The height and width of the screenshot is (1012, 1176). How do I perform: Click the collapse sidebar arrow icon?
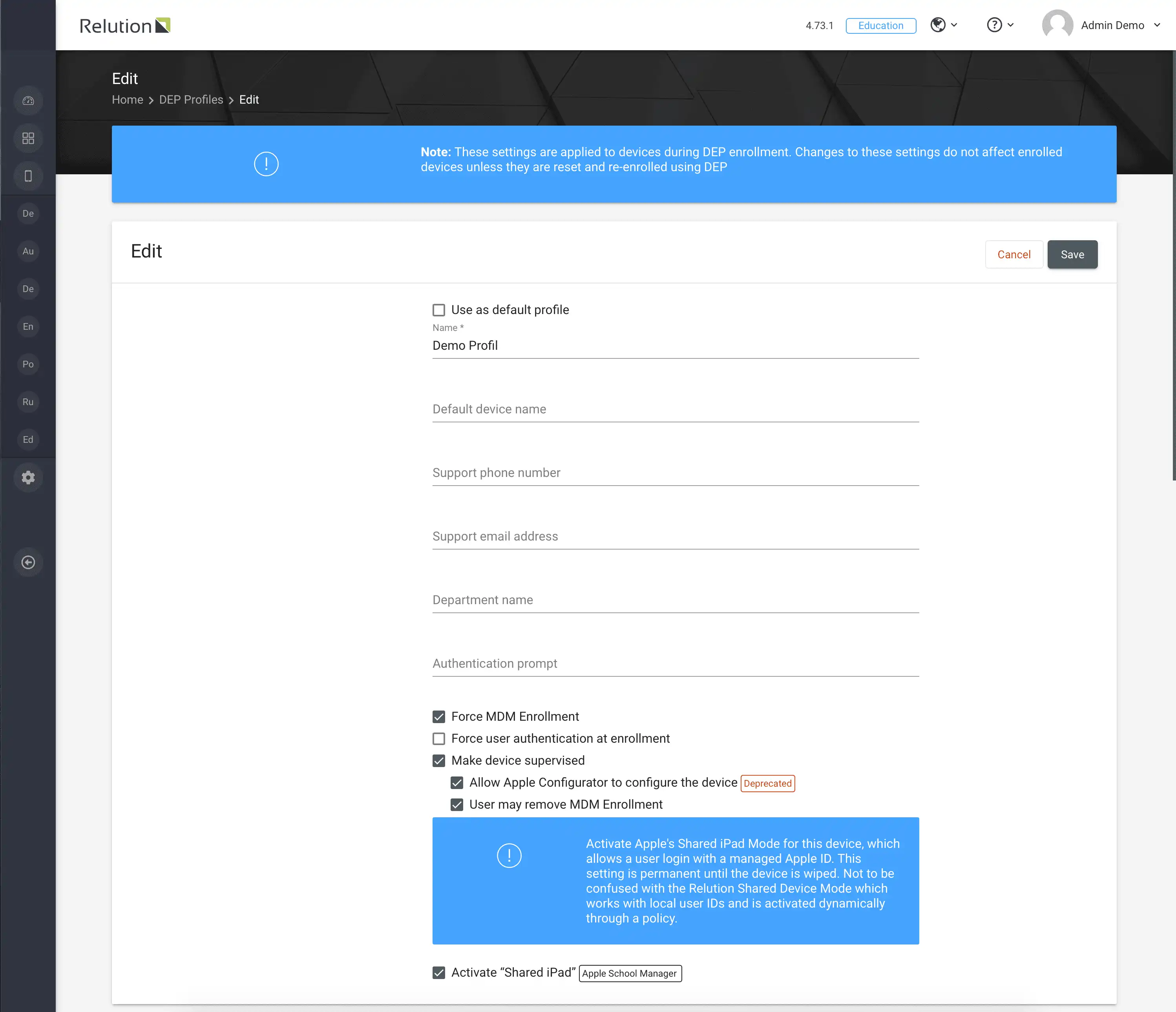[28, 563]
